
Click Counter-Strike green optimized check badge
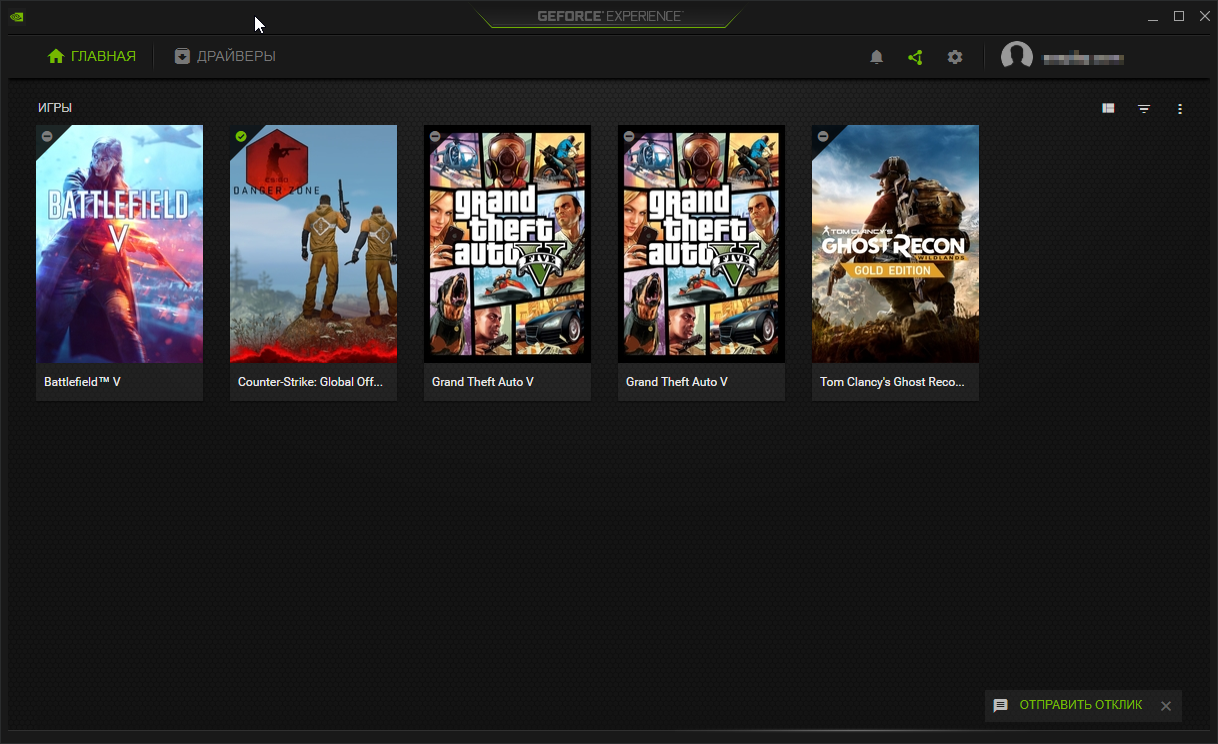click(241, 136)
